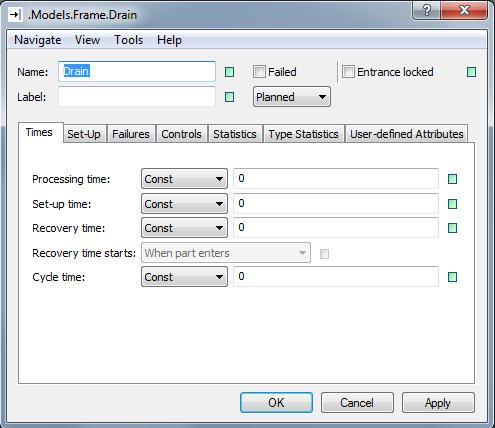495x428 pixels.
Task: Toggle inheritance square for Recovery time
Action: 452,228
